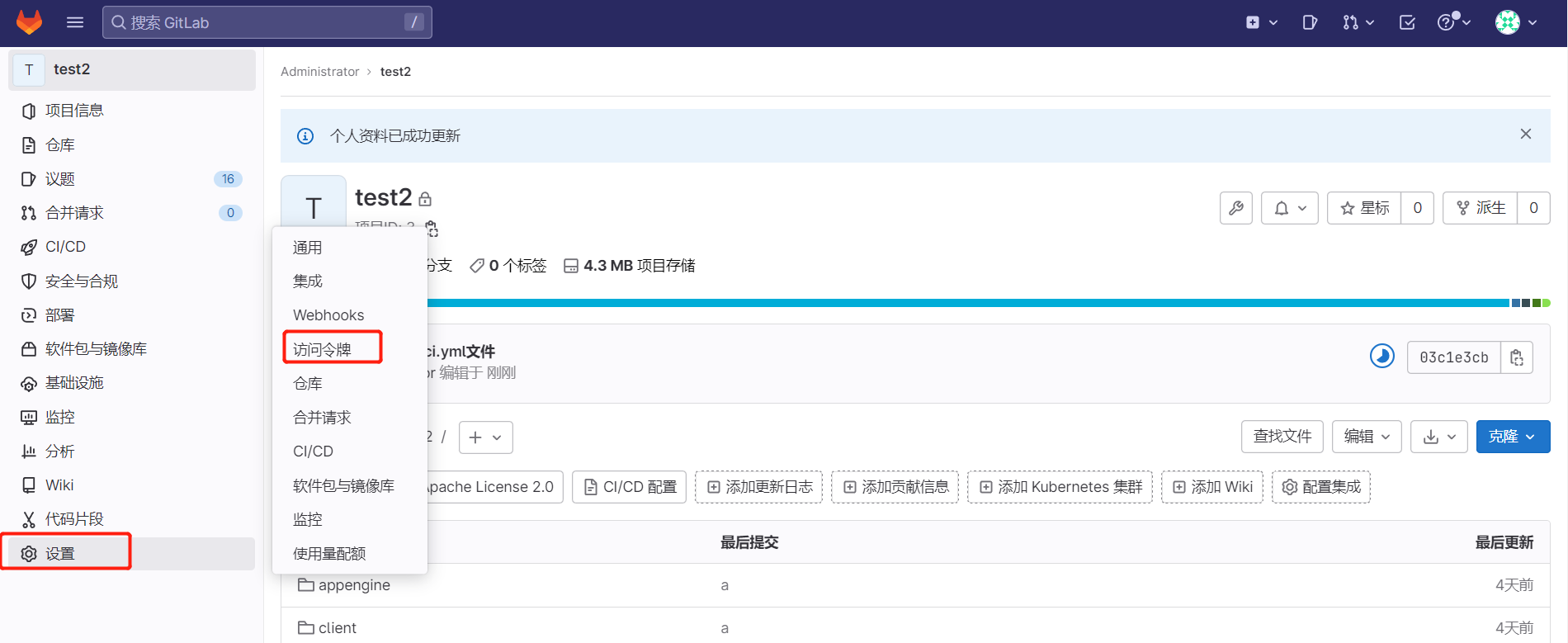Image resolution: width=1568 pixels, height=643 pixels.
Task: Click the Find File button
Action: tap(1282, 437)
